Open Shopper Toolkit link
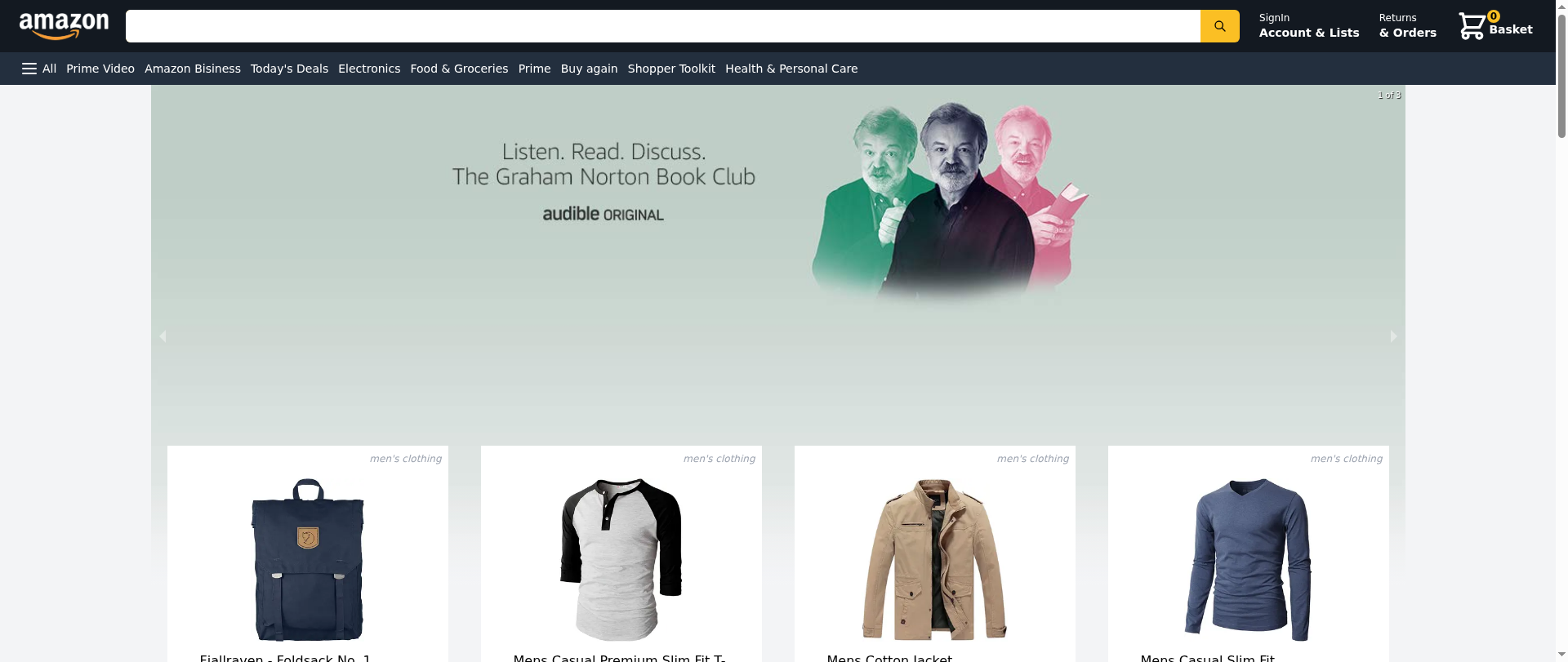 coord(671,69)
